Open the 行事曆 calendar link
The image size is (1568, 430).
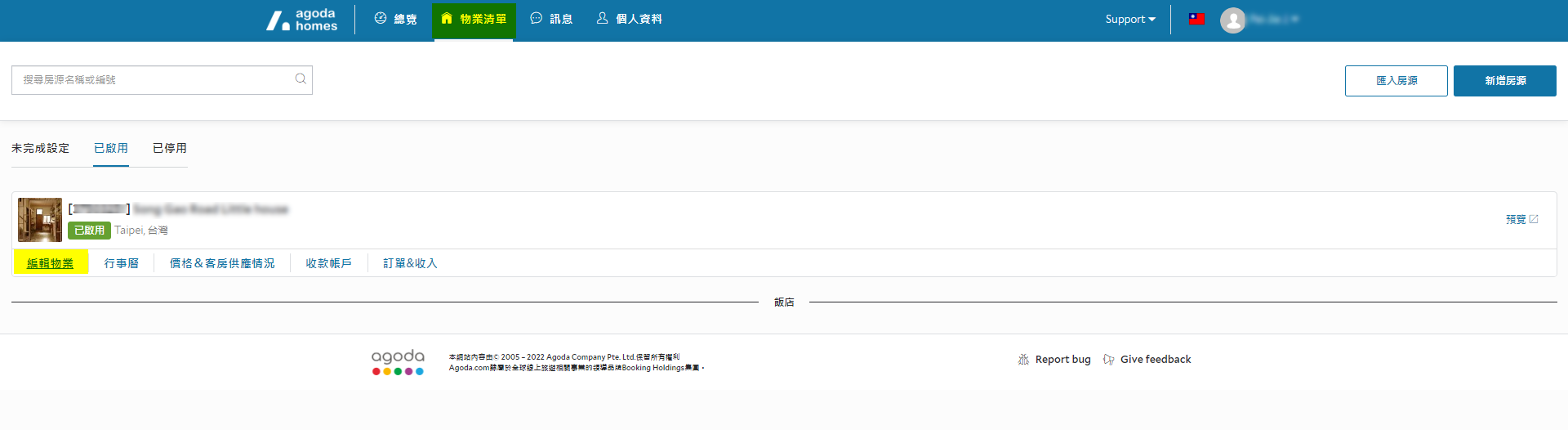(x=122, y=263)
